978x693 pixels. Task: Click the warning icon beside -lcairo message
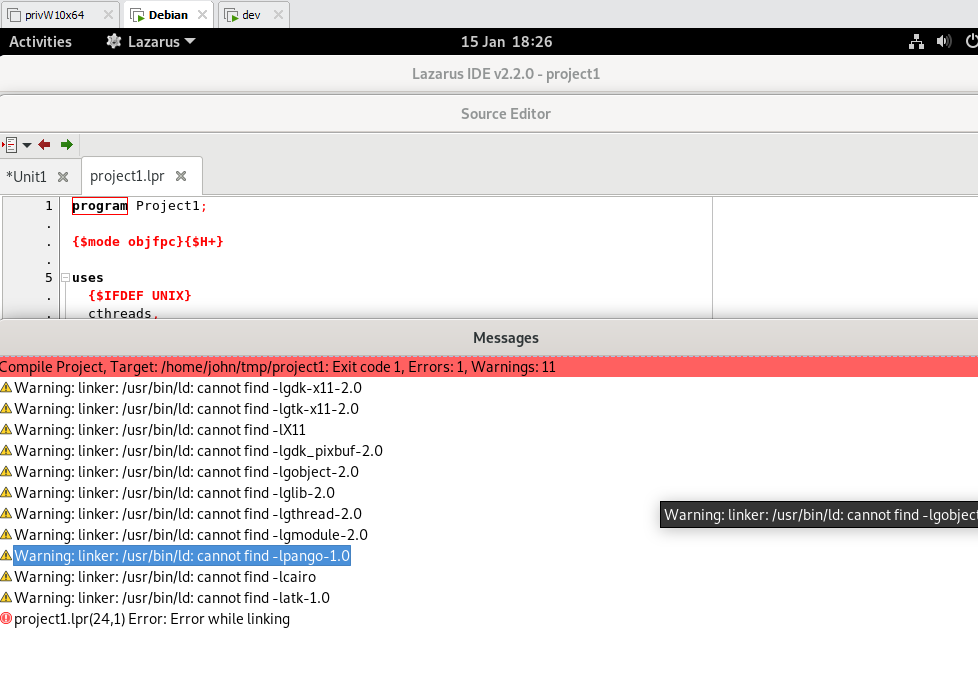(x=6, y=576)
